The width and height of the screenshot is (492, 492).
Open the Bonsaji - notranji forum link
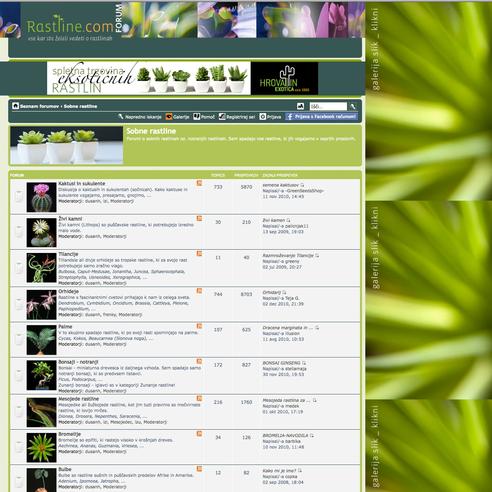[78, 362]
